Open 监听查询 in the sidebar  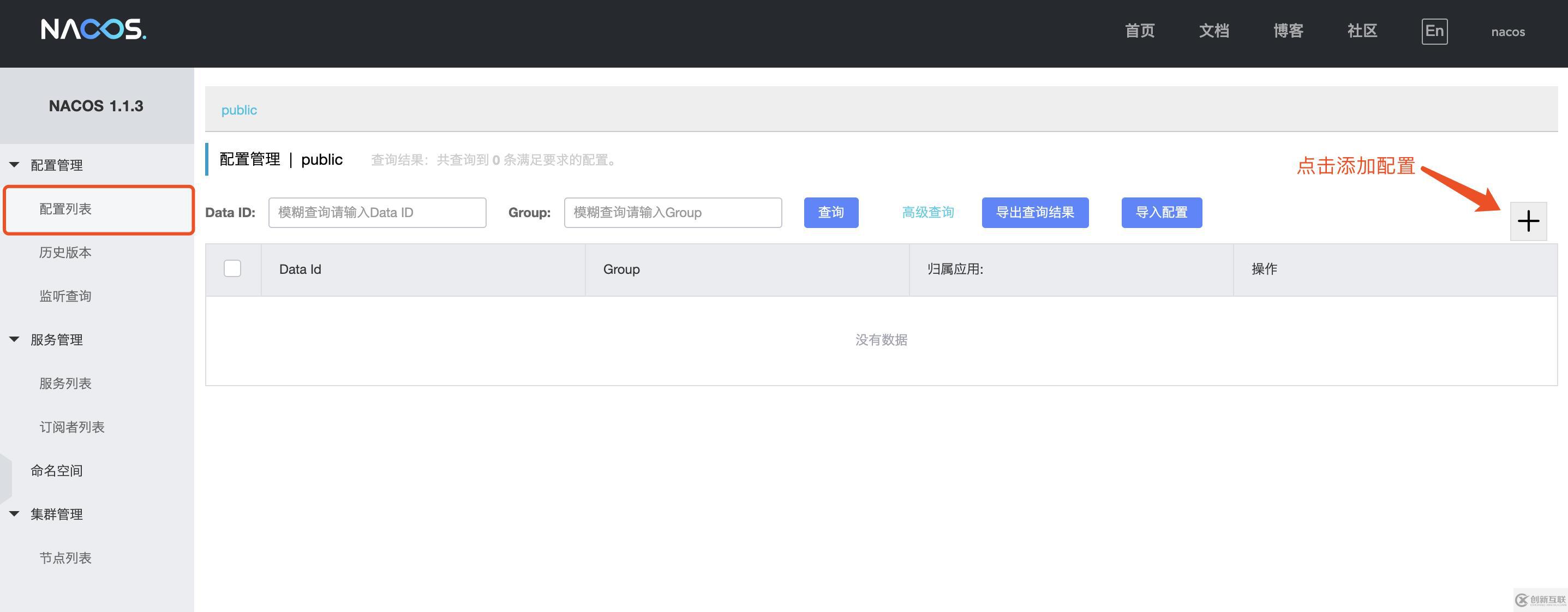coord(65,296)
